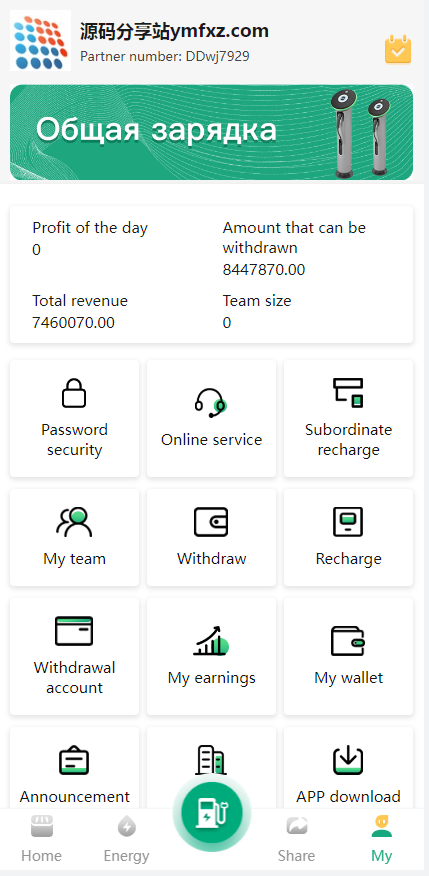Click the profile avatar logo
Viewport: 429px width, 876px height.
pos(41,41)
